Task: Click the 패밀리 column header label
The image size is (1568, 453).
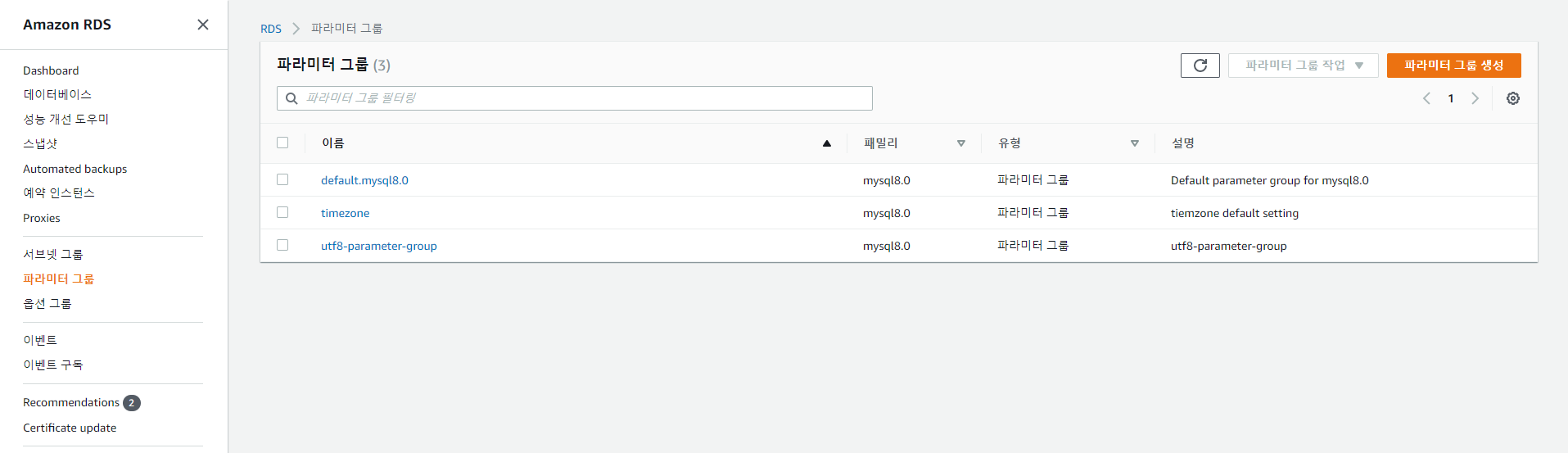Action: [x=881, y=143]
